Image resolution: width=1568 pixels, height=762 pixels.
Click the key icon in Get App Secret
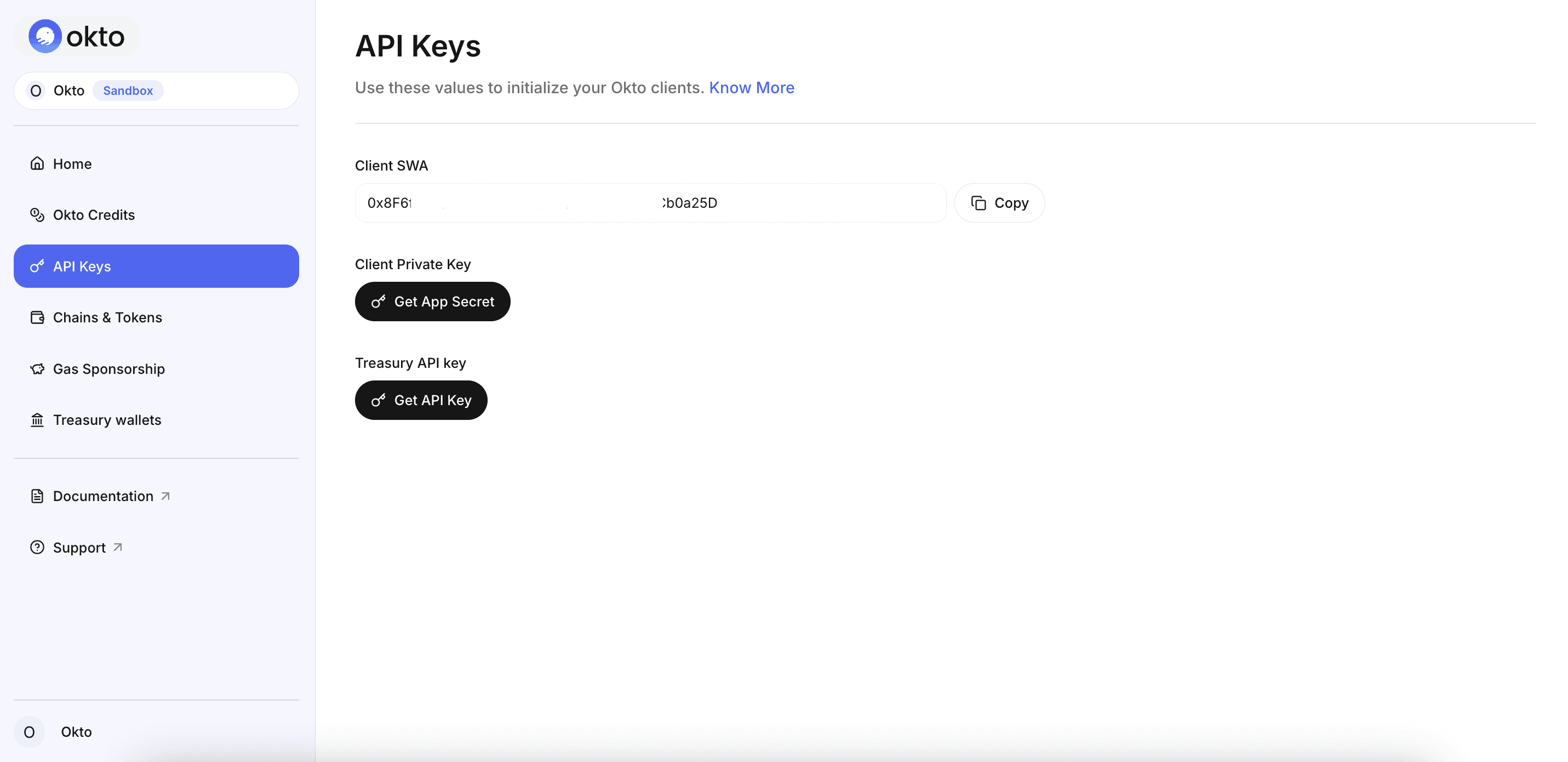[379, 302]
